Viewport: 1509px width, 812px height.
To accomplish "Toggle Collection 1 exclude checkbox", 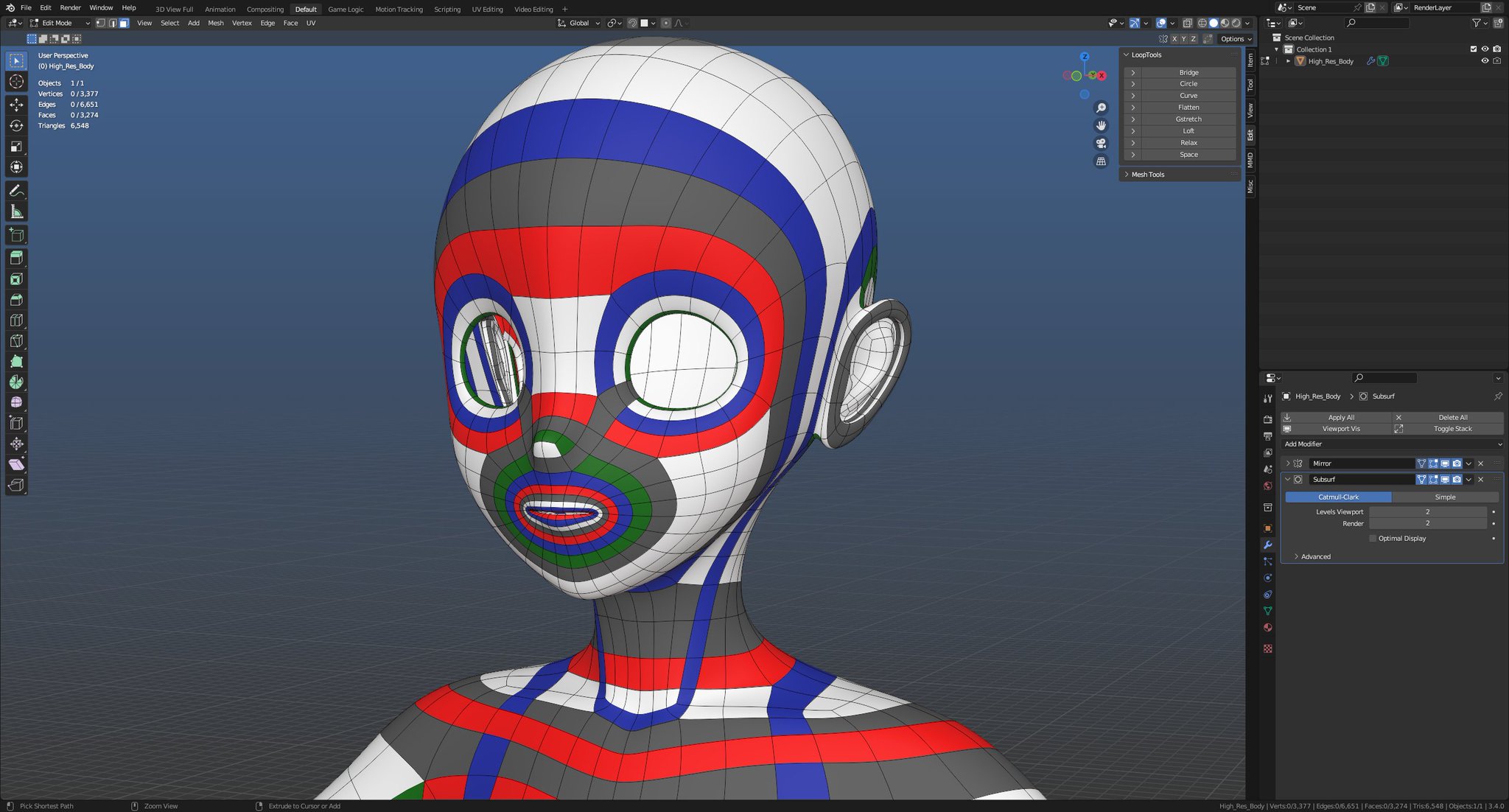I will pos(1473,49).
